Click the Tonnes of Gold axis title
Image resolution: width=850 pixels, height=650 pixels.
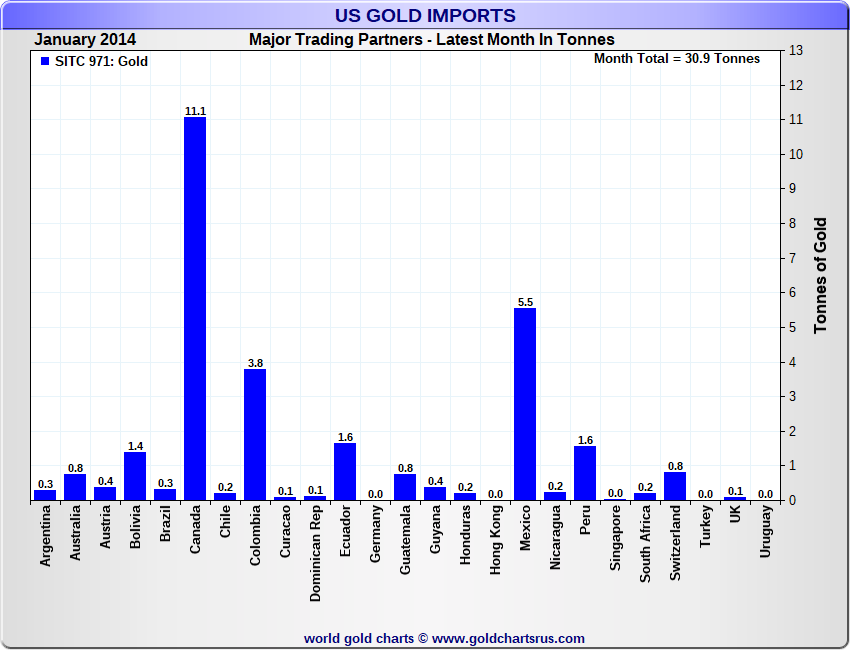[821, 275]
